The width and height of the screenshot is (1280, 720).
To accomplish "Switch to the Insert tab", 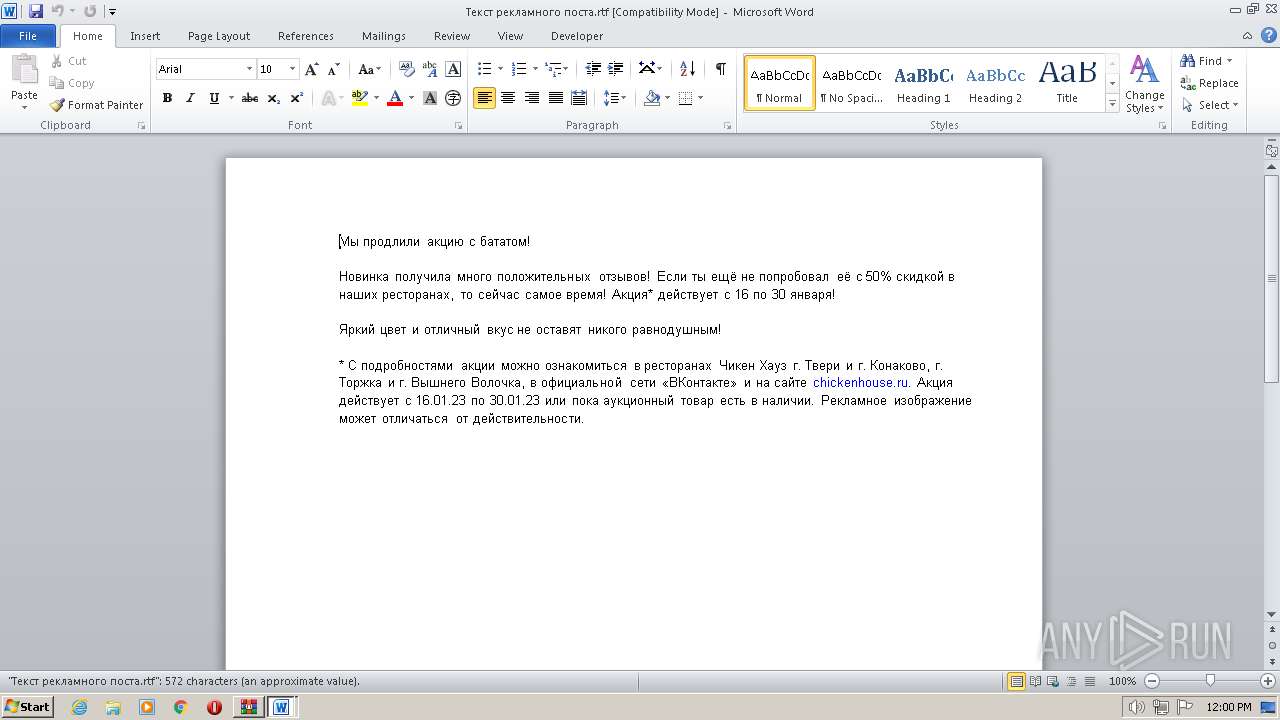I will (145, 36).
